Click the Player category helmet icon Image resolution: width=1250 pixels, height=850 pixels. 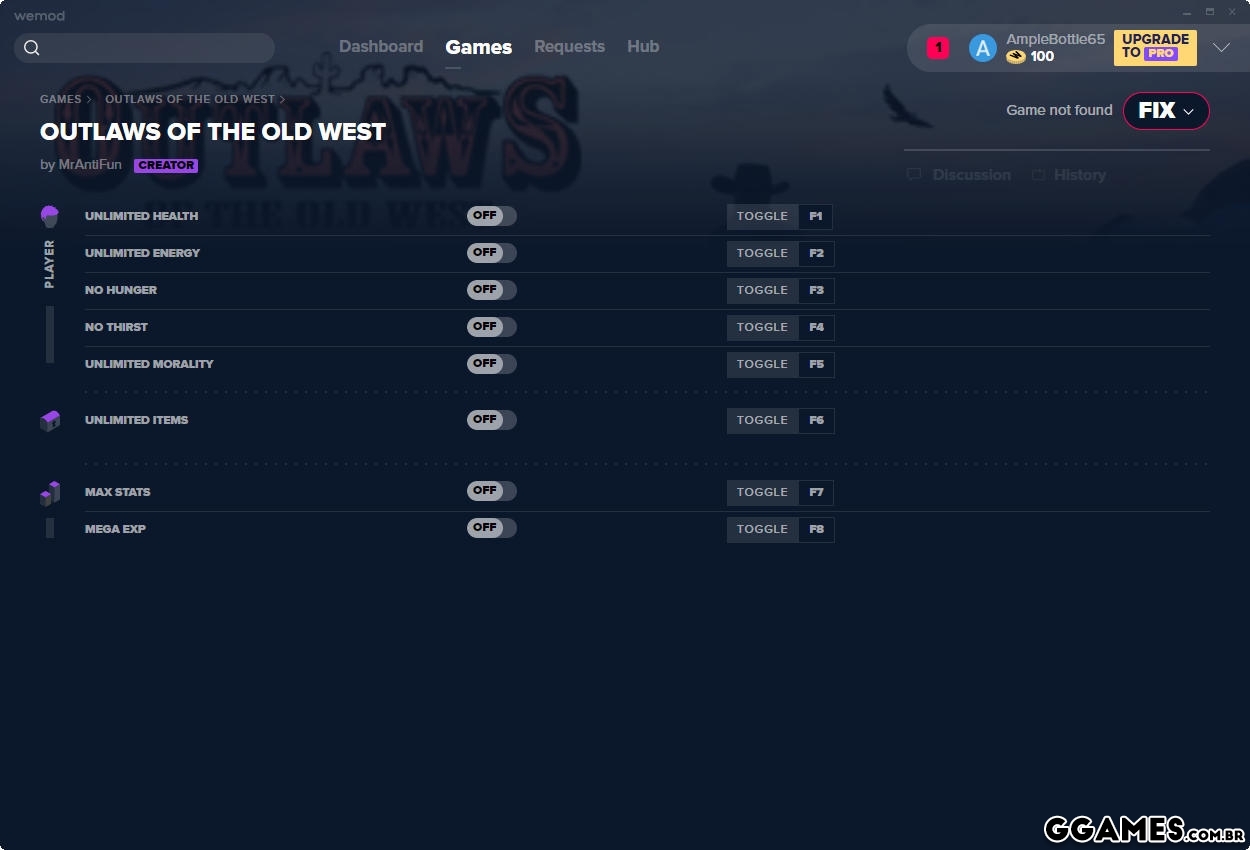coord(49,216)
